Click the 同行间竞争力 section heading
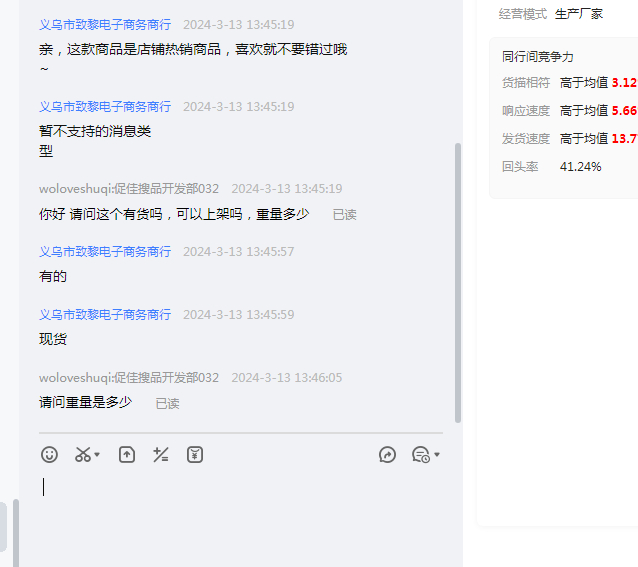638x567 pixels. pos(538,57)
